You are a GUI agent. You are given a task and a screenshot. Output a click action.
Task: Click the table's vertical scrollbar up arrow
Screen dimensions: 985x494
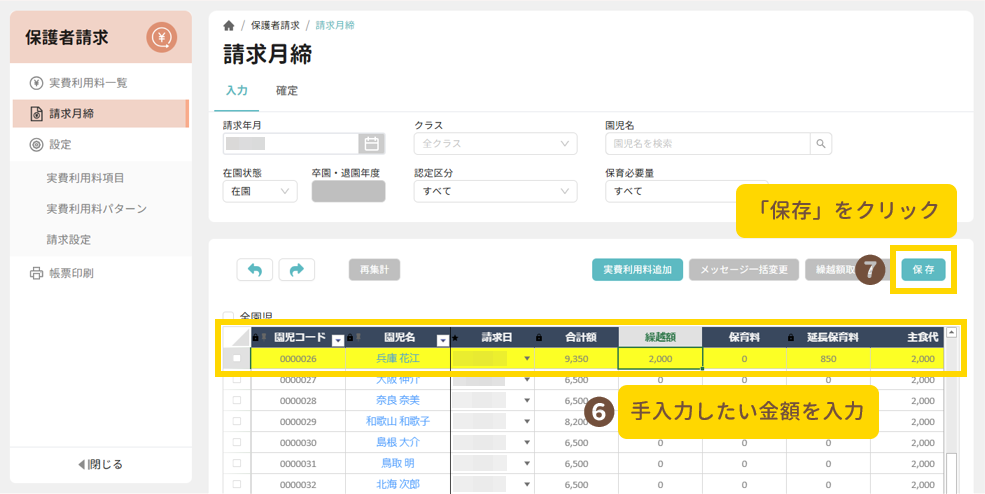(951, 333)
